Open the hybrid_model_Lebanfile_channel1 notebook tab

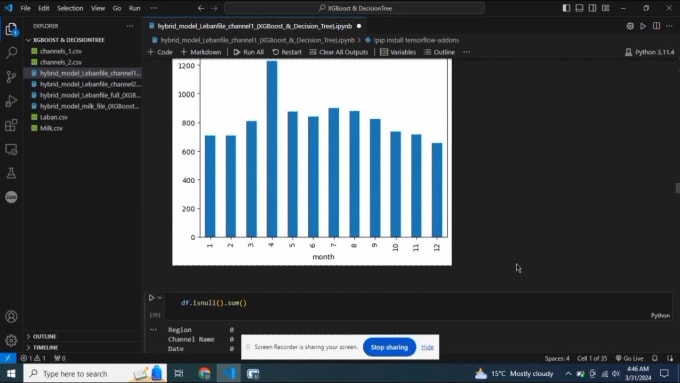tap(255, 26)
